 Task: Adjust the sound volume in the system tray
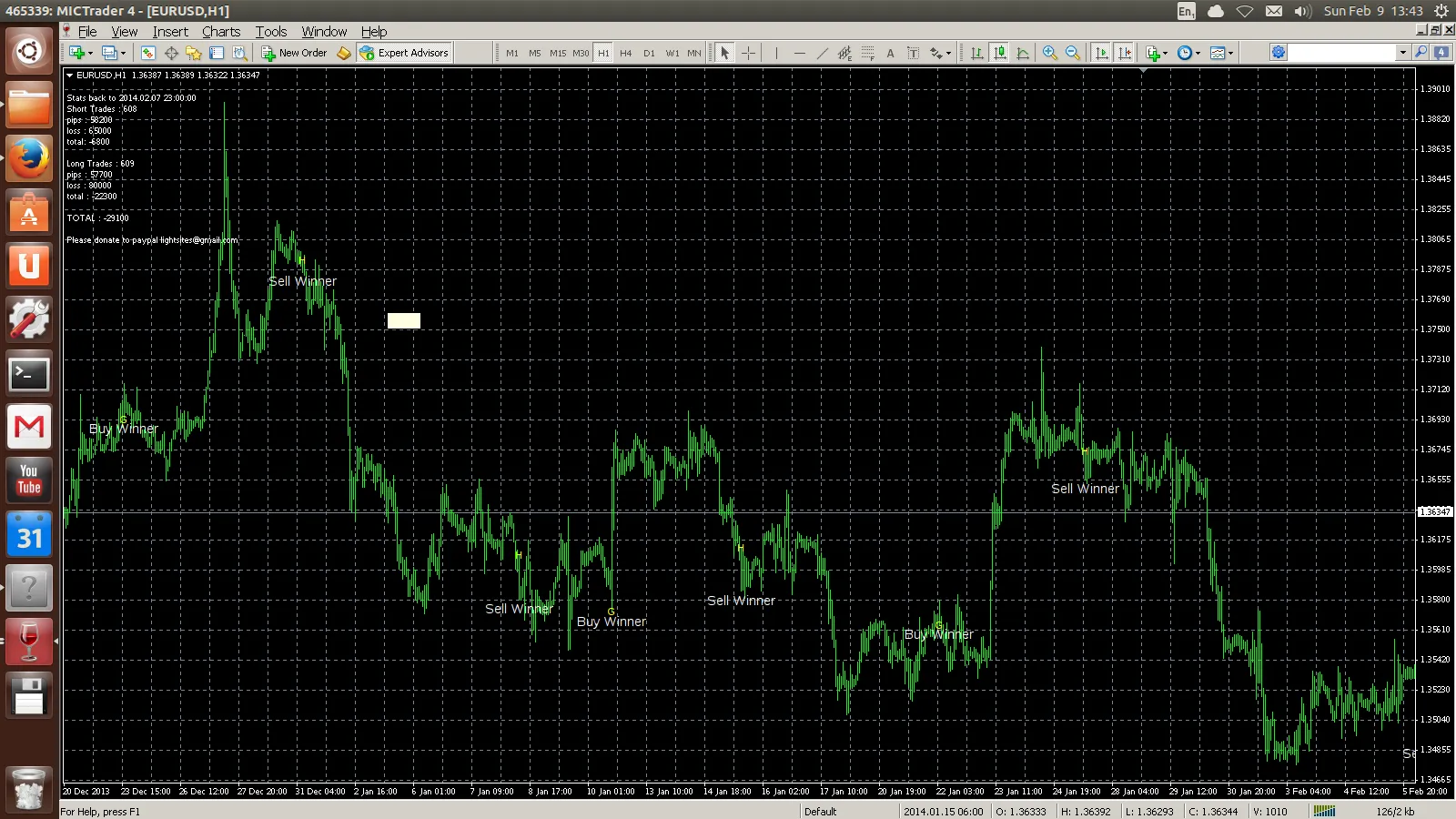[x=1301, y=12]
